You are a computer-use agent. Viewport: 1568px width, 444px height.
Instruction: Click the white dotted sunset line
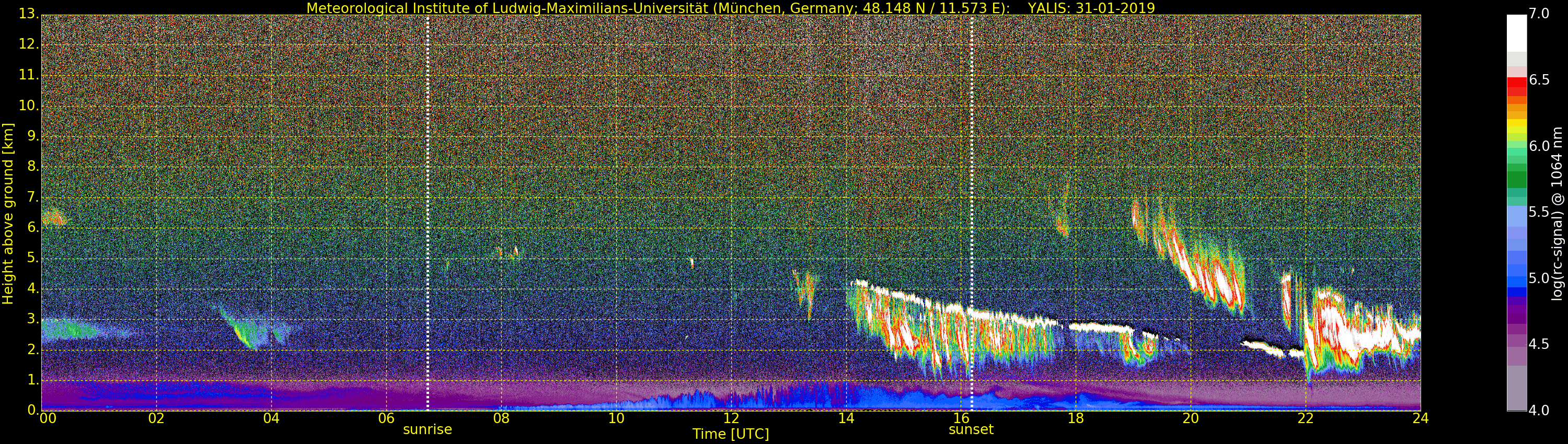pos(972,213)
